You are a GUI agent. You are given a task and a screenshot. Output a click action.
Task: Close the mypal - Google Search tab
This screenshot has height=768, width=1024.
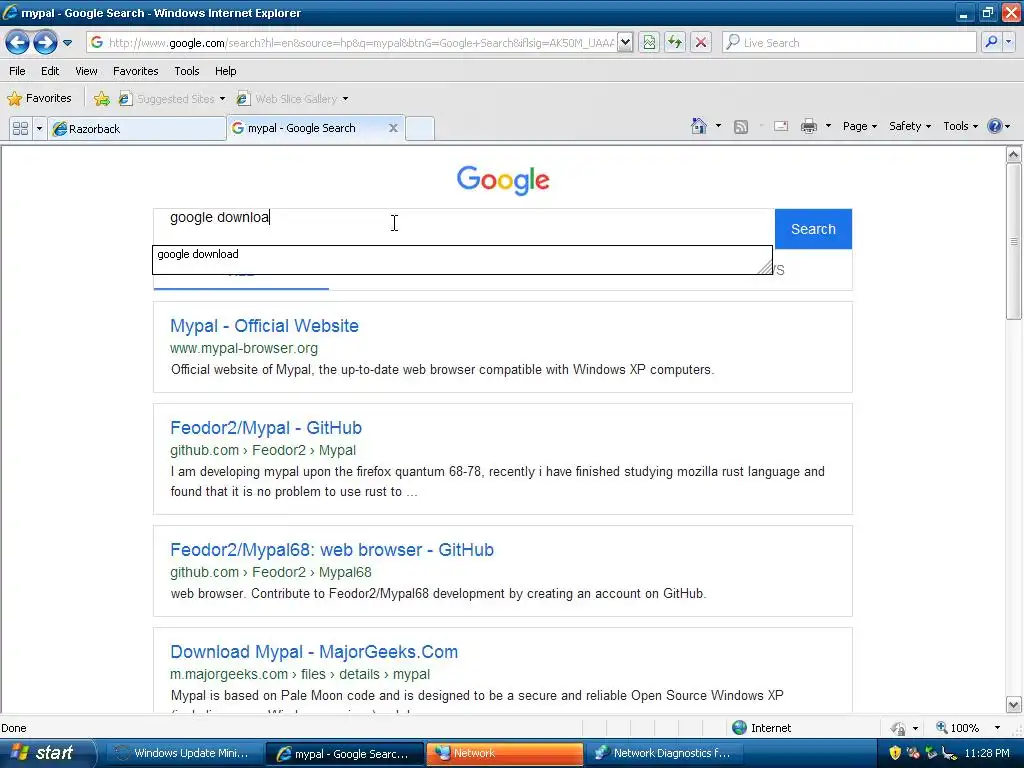point(393,128)
